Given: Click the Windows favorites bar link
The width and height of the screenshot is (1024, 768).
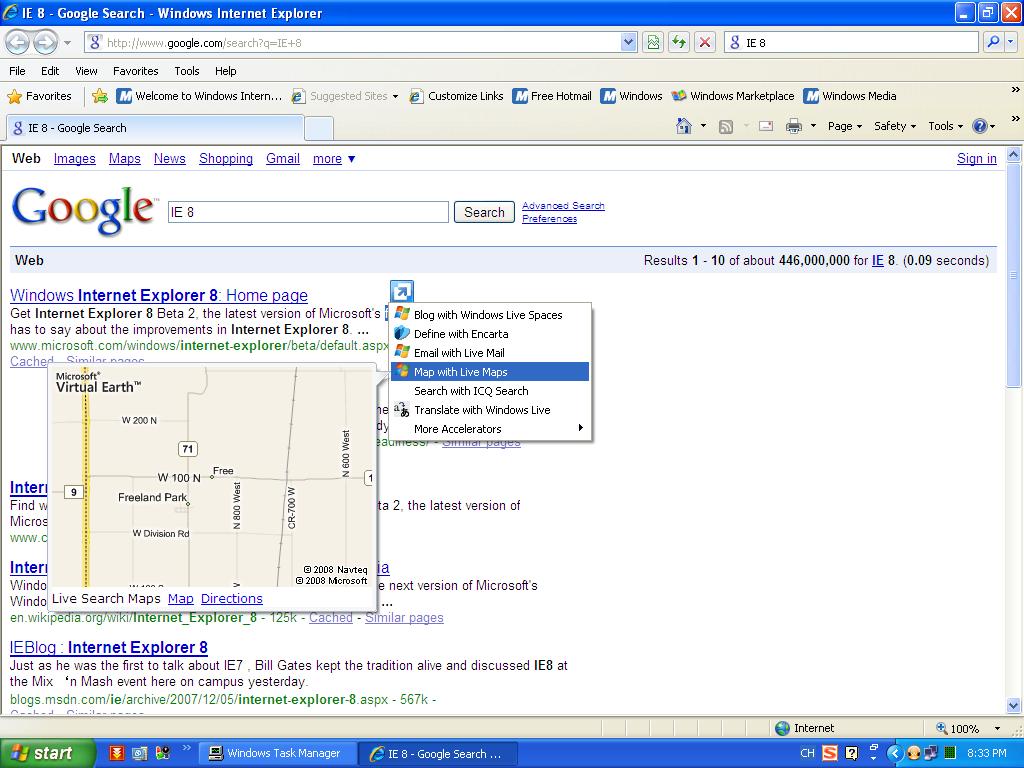Looking at the screenshot, I should pos(632,96).
